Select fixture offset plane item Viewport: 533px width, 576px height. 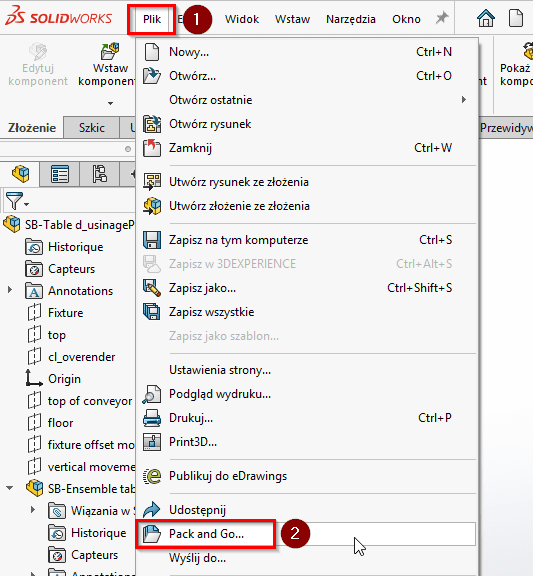tap(81, 445)
